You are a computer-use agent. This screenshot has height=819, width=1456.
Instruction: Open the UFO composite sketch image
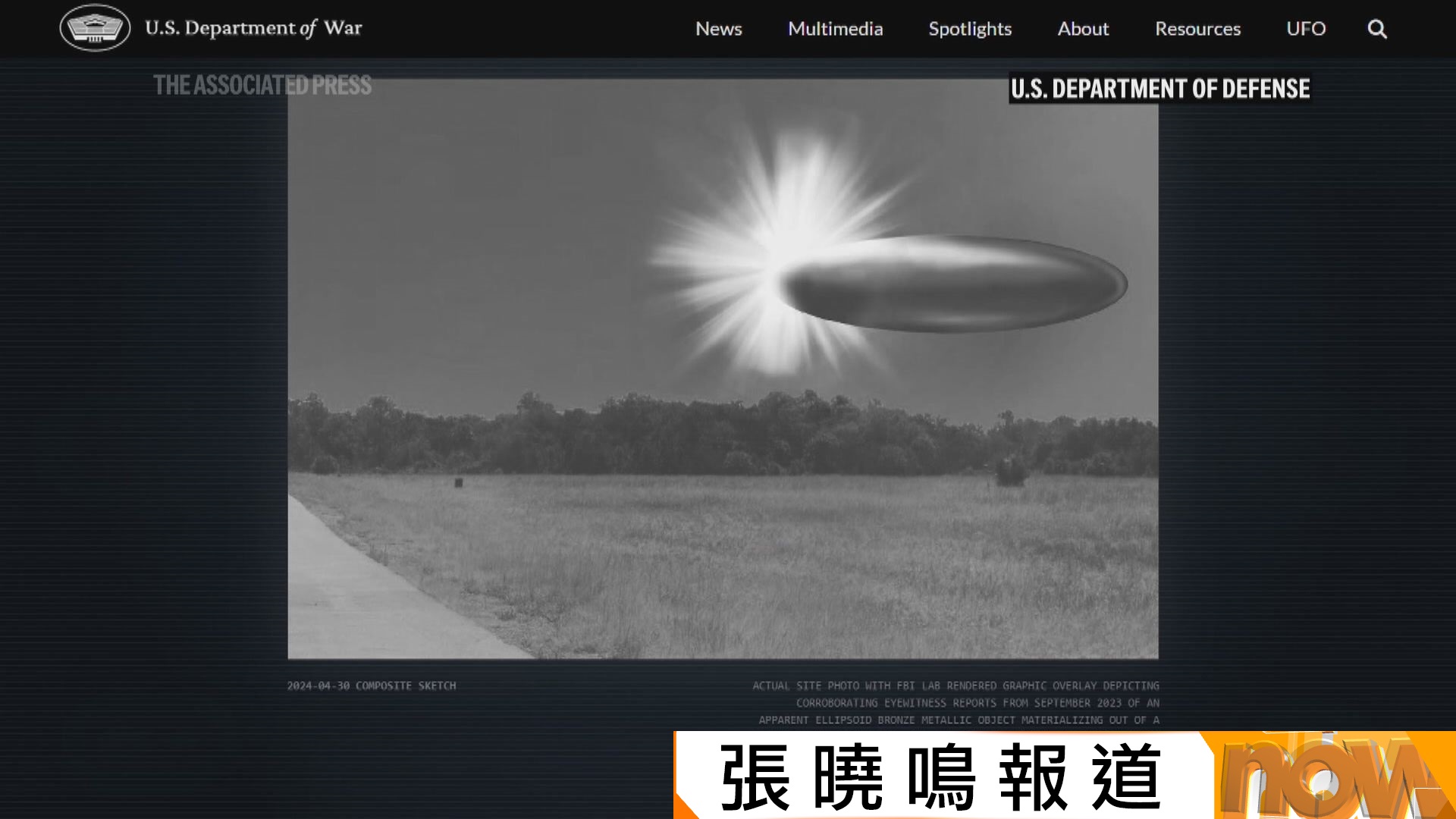[x=723, y=369]
